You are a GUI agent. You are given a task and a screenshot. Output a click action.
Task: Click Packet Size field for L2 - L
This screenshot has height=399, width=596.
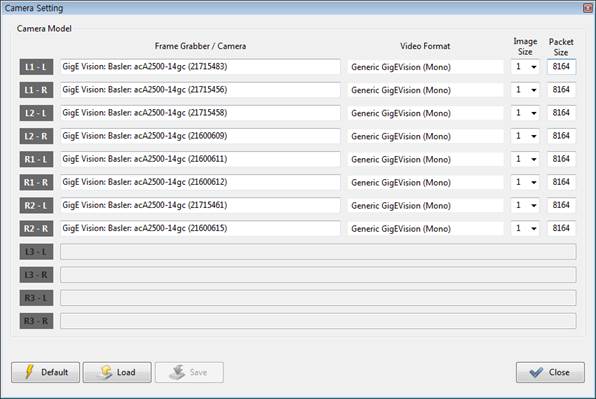(561, 113)
